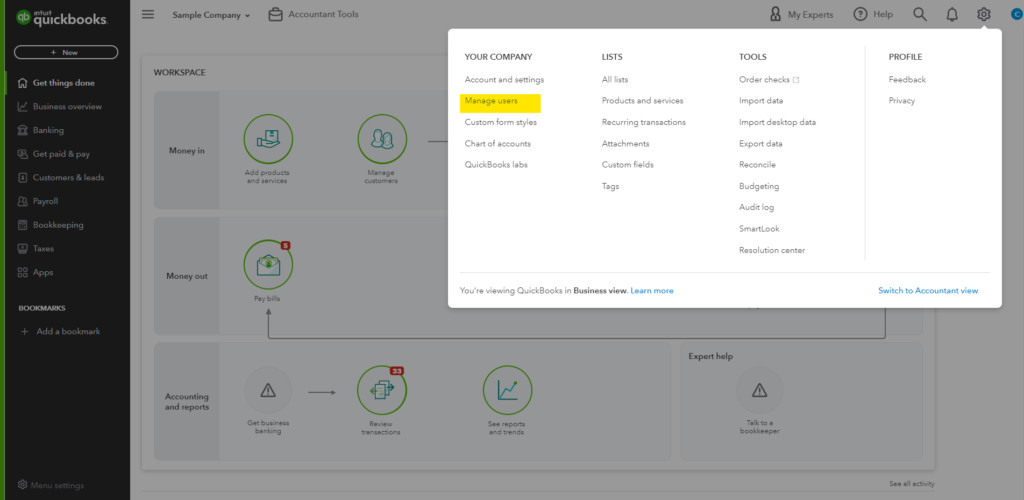Click the settings gear icon
1024x500 pixels.
click(984, 14)
